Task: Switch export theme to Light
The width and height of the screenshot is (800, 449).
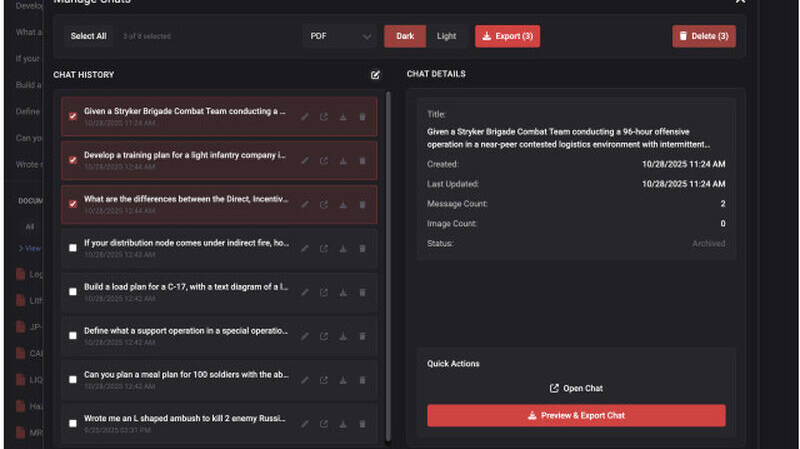Action: (x=446, y=37)
